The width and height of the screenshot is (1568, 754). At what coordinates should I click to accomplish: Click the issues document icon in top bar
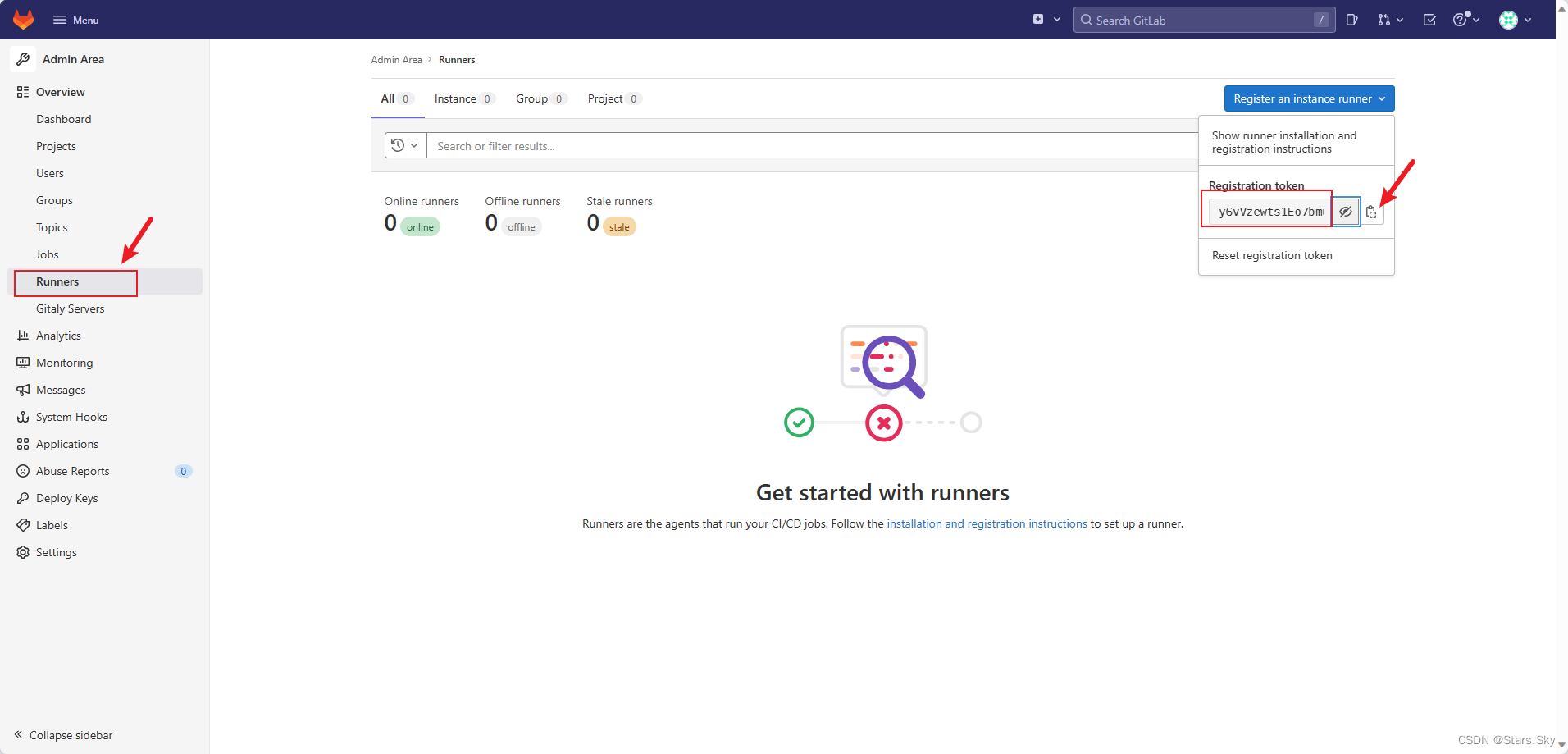(x=1352, y=19)
